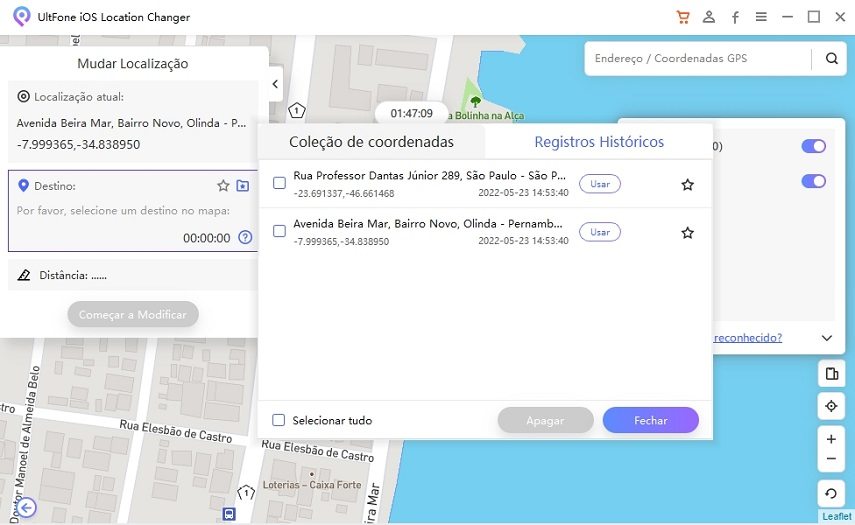Check the Rua Professor Dantas Júnior entry
Viewport: 855px width, 525px height.
click(x=279, y=183)
